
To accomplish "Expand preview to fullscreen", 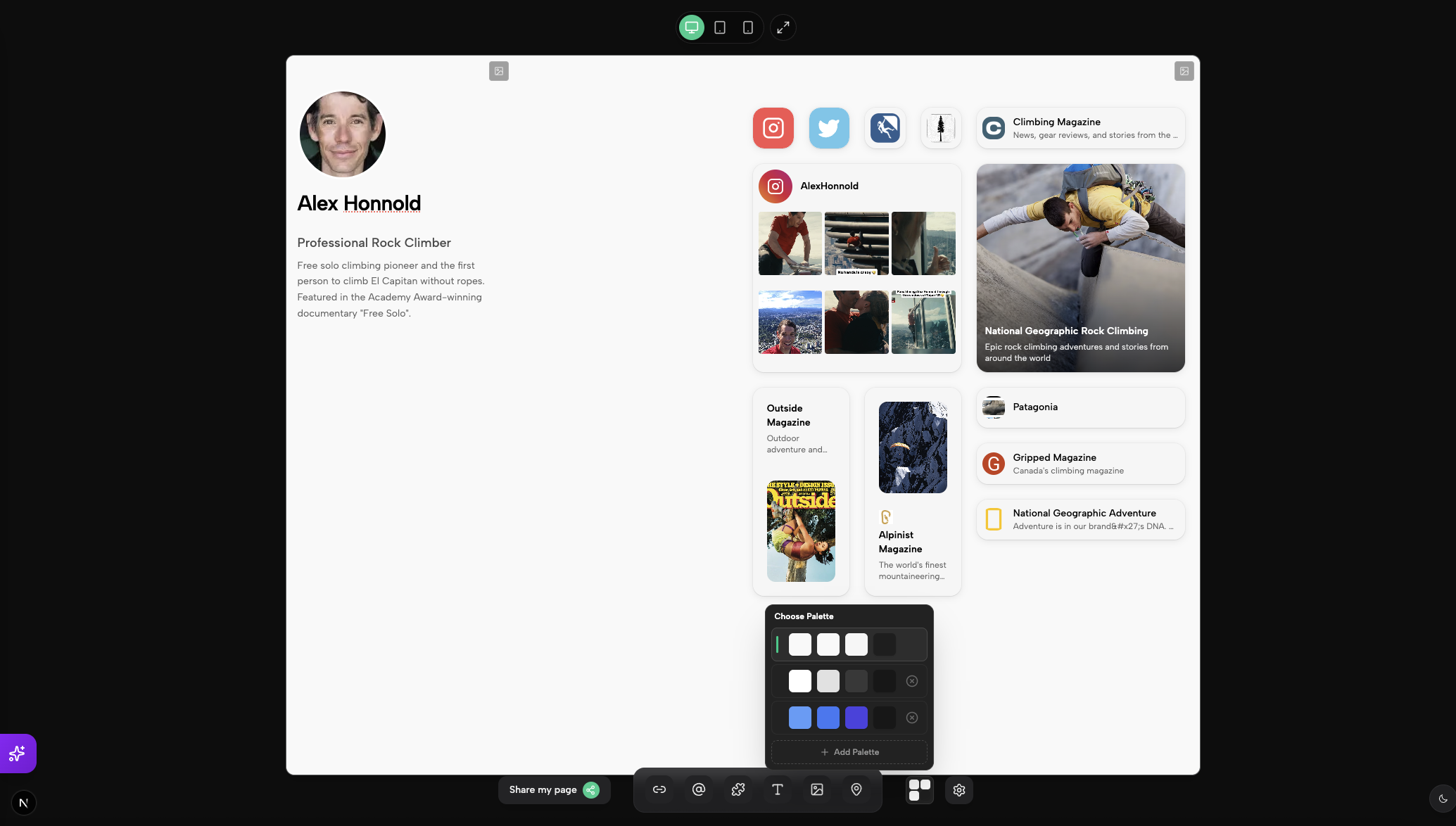I will tap(783, 27).
